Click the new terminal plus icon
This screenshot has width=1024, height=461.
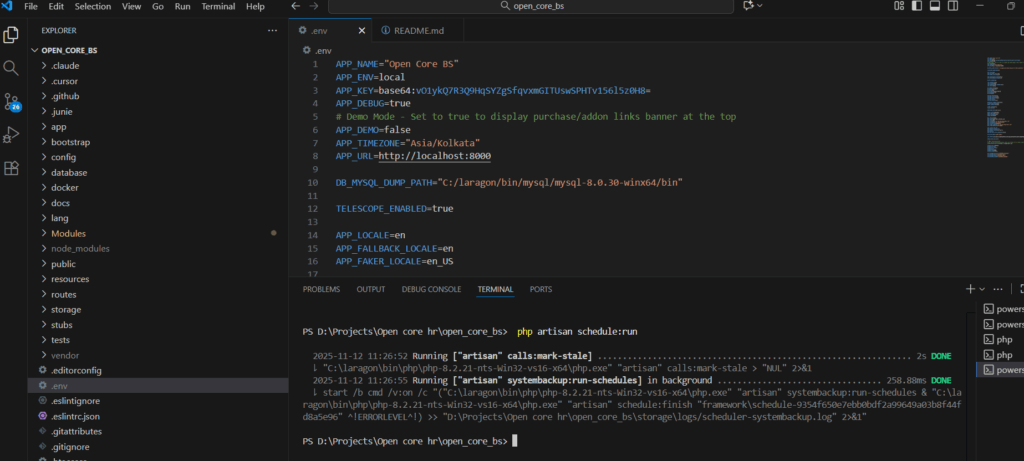(969, 289)
